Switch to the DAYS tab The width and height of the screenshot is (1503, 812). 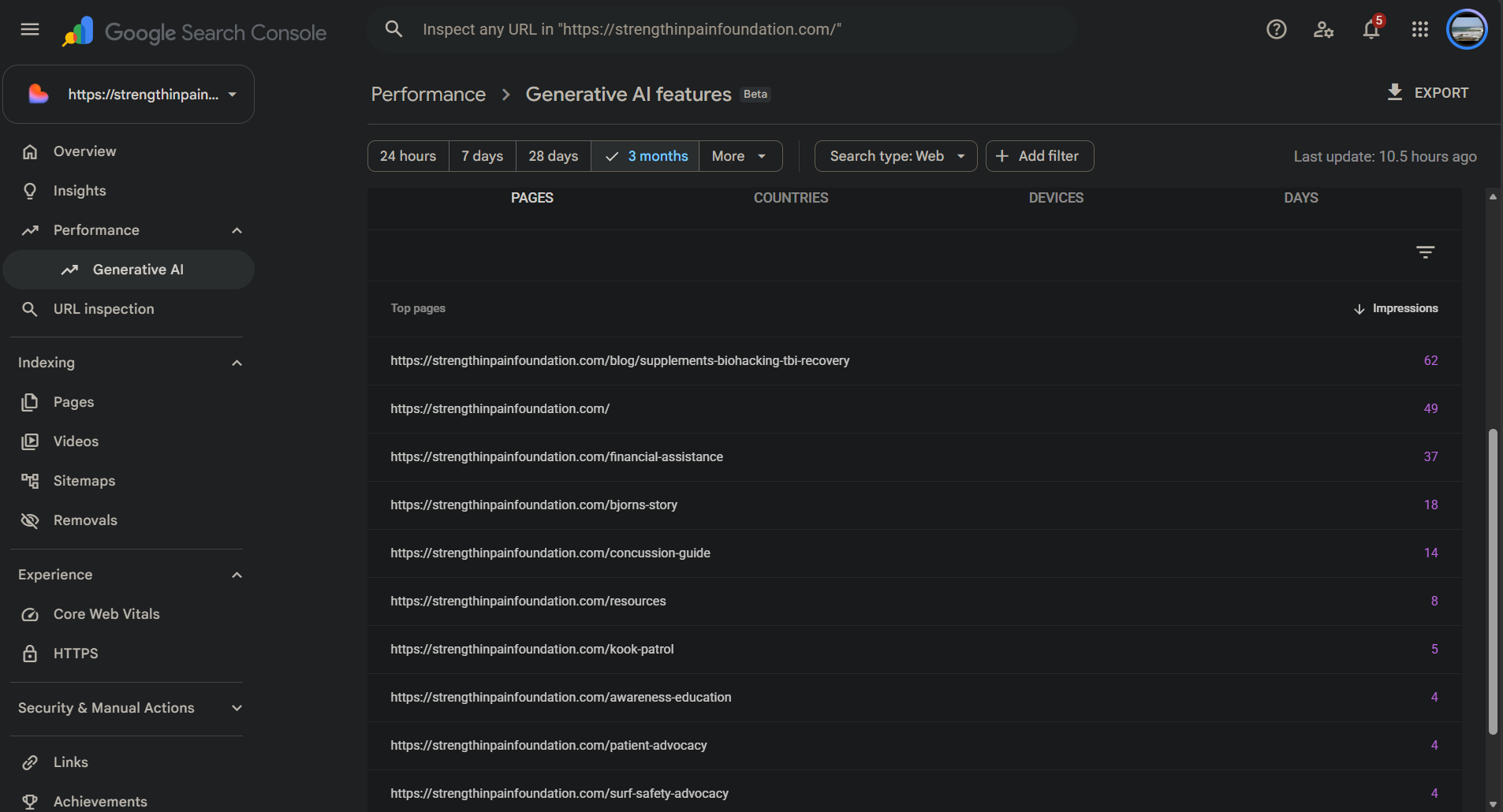point(1301,198)
